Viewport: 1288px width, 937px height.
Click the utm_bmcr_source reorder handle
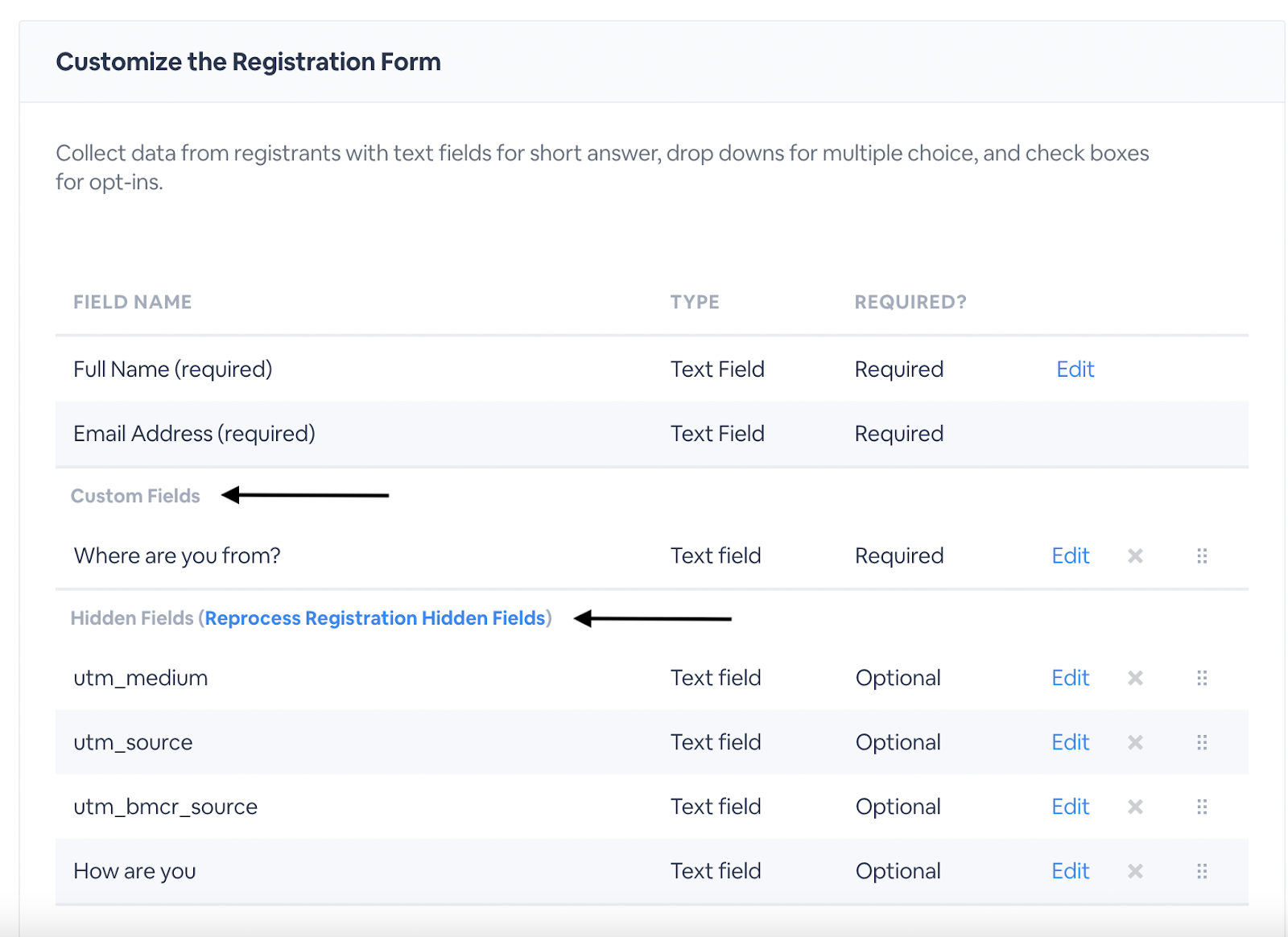coord(1202,807)
